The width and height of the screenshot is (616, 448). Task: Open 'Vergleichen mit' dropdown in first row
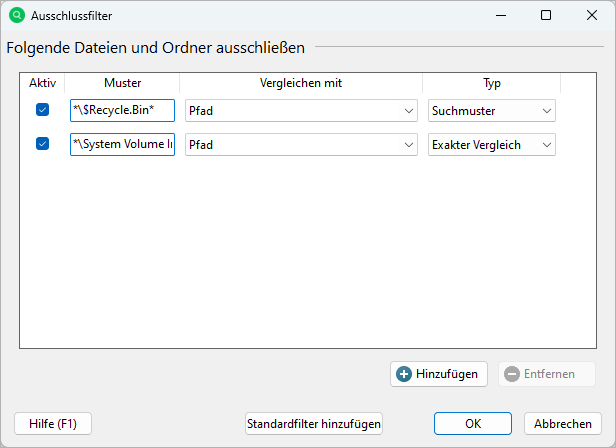[301, 111]
